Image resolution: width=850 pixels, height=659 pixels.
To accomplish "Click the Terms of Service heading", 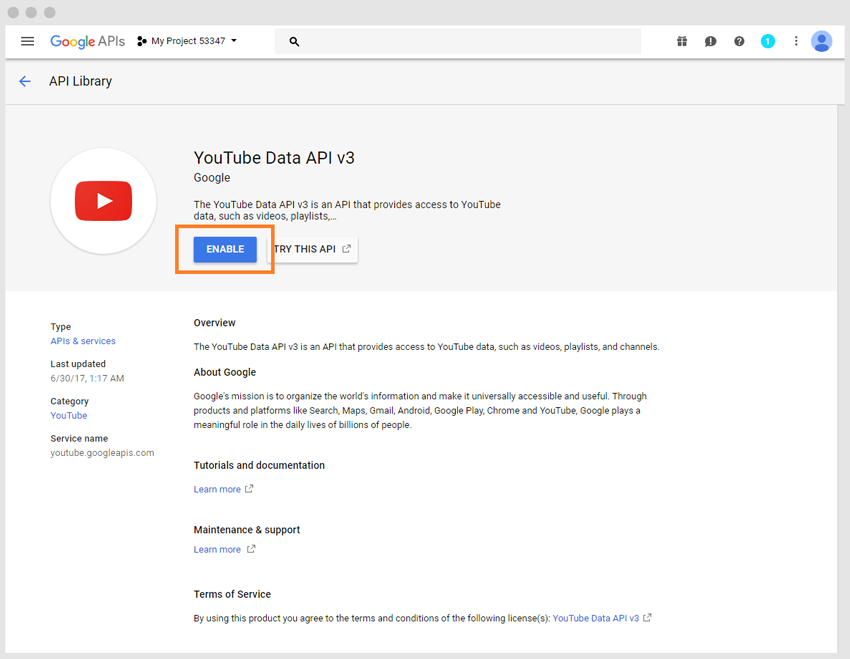I will coord(232,595).
